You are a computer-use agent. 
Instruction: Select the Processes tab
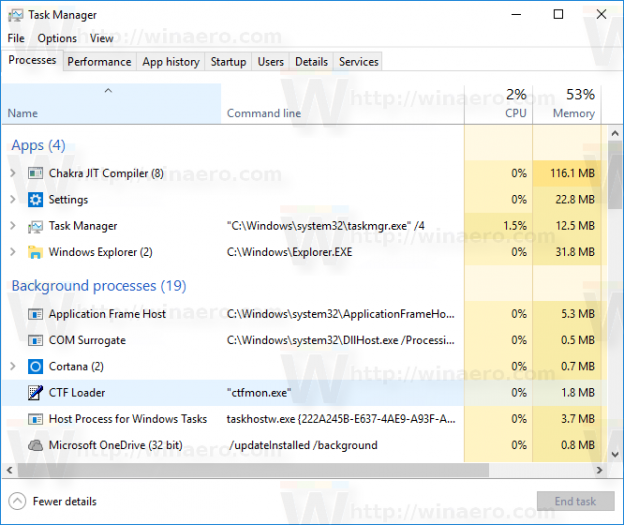(32, 60)
